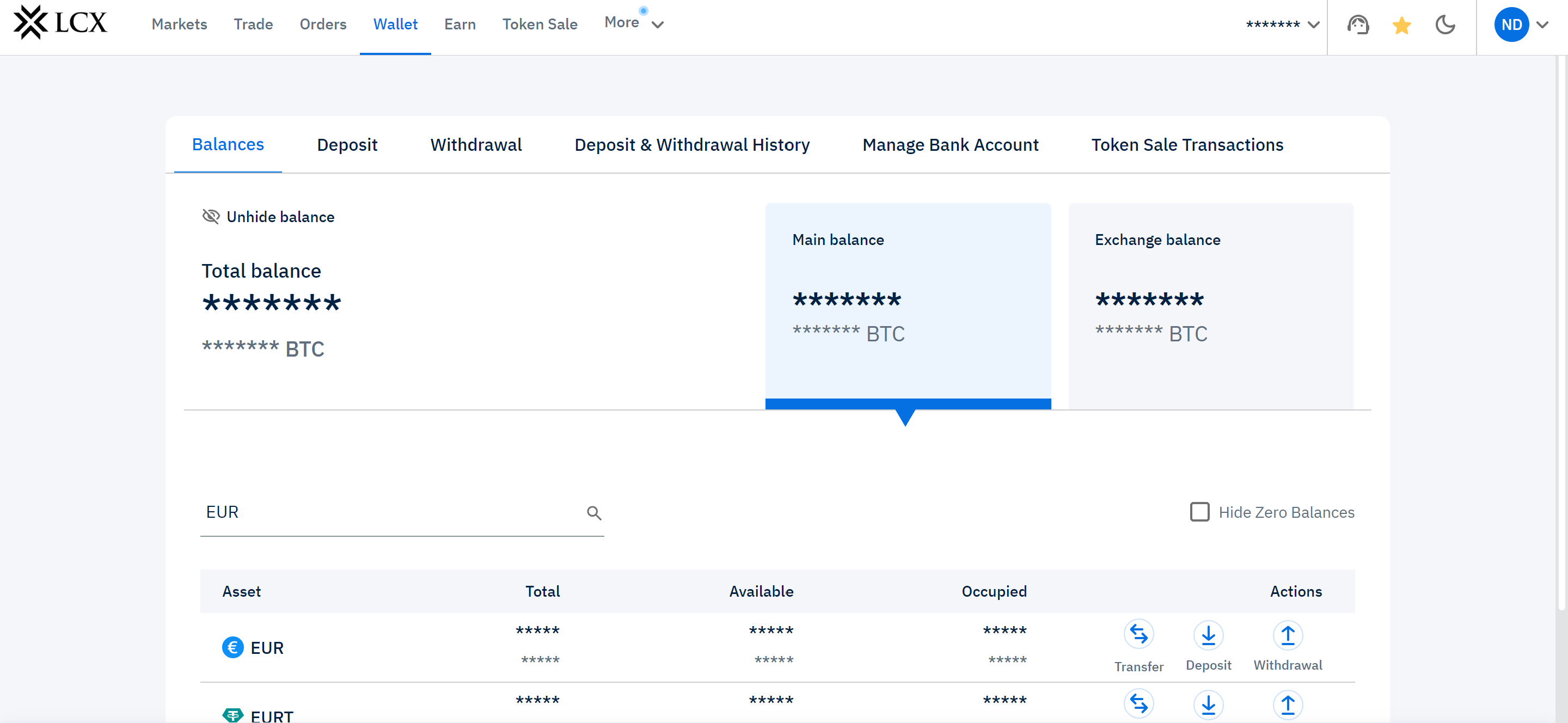Open Deposit & Withdrawal History tab

tap(691, 145)
